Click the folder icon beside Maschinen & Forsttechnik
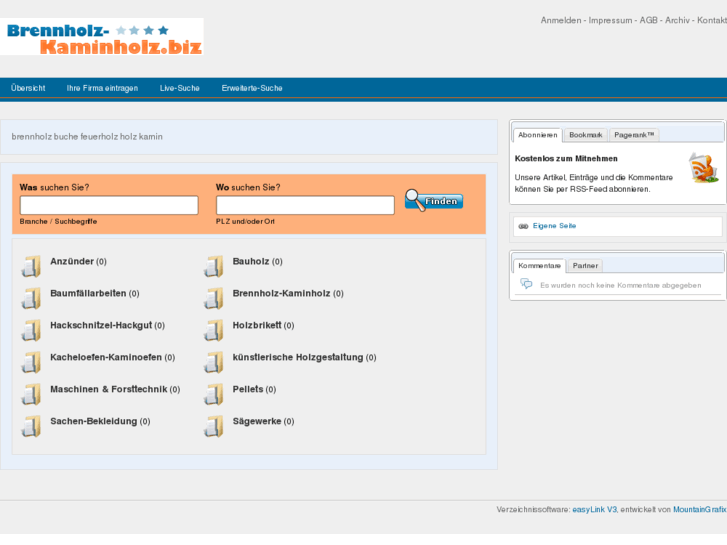Screen dimensions: 727x545 click(31, 394)
